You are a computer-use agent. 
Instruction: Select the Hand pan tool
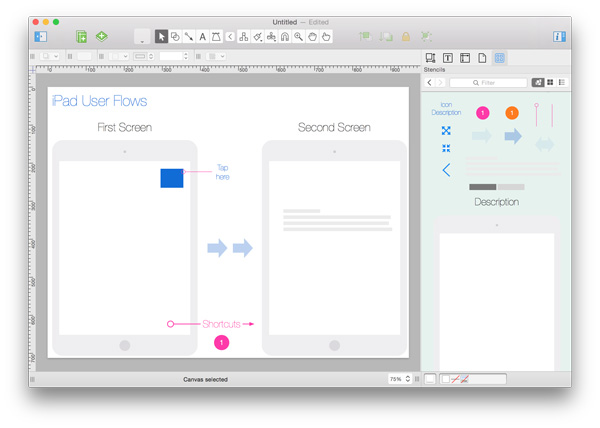tap(312, 37)
